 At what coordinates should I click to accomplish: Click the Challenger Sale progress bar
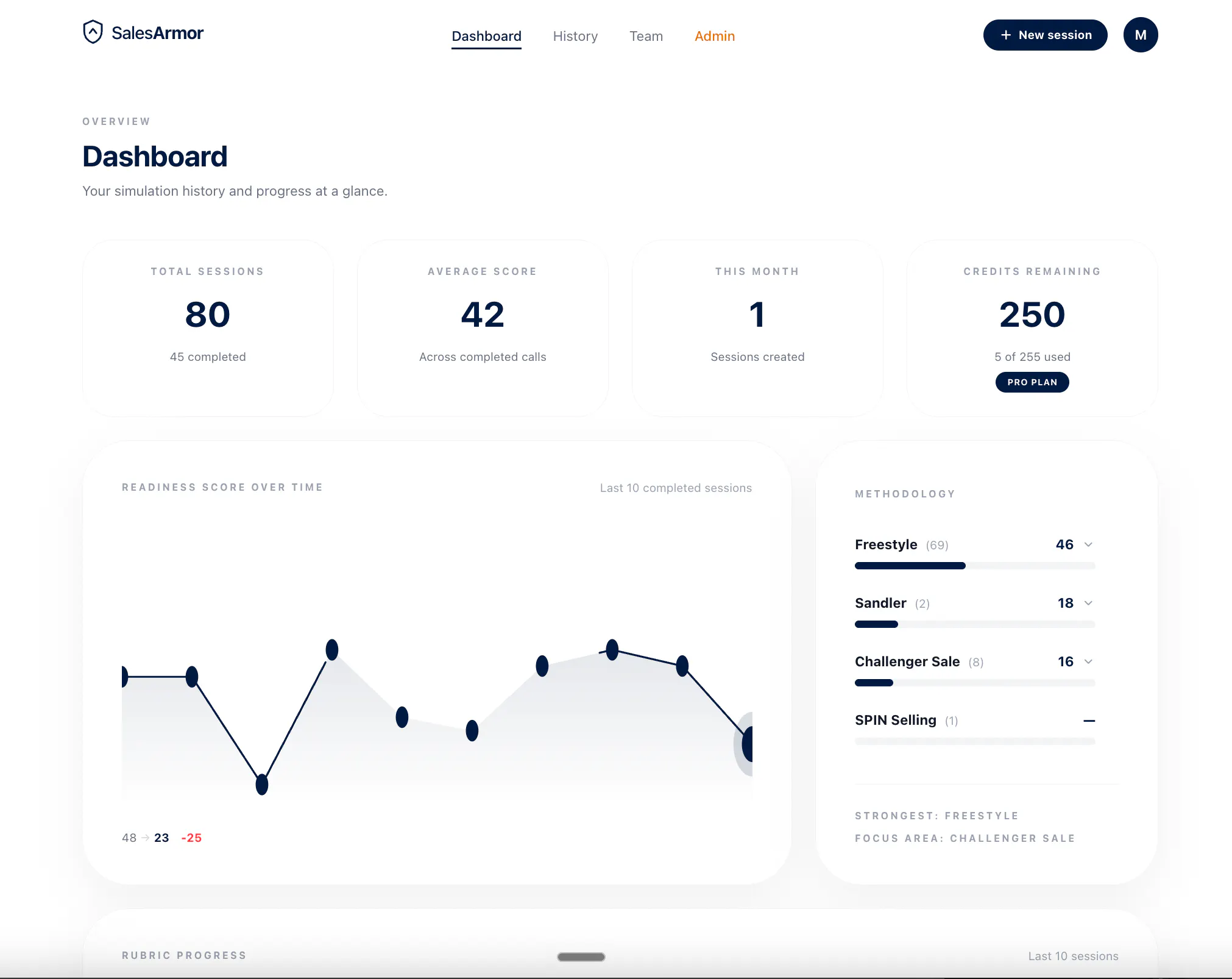pyautogui.click(x=974, y=683)
